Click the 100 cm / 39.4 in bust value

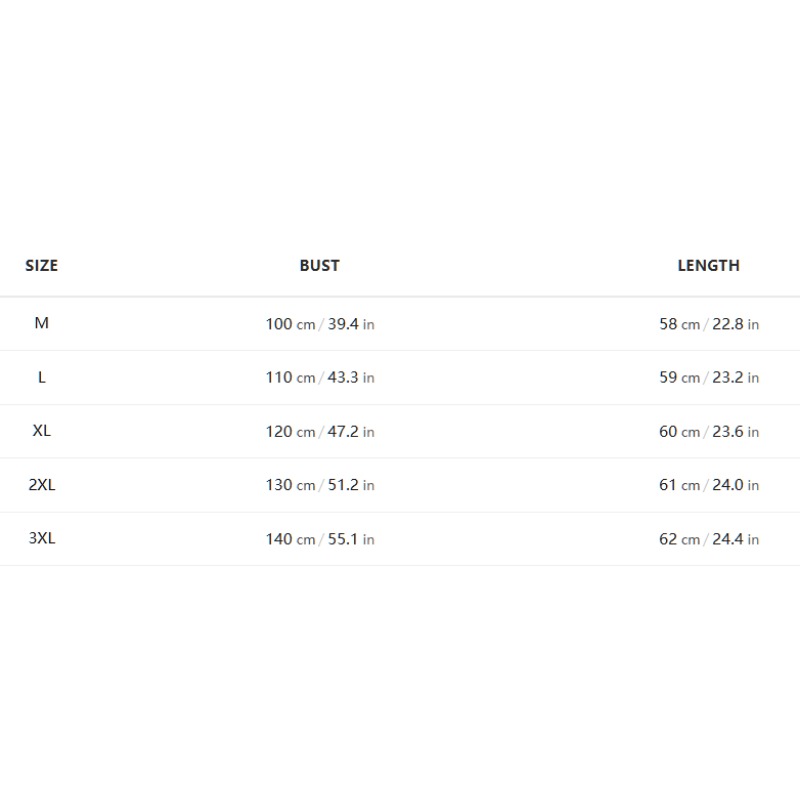click(x=320, y=324)
